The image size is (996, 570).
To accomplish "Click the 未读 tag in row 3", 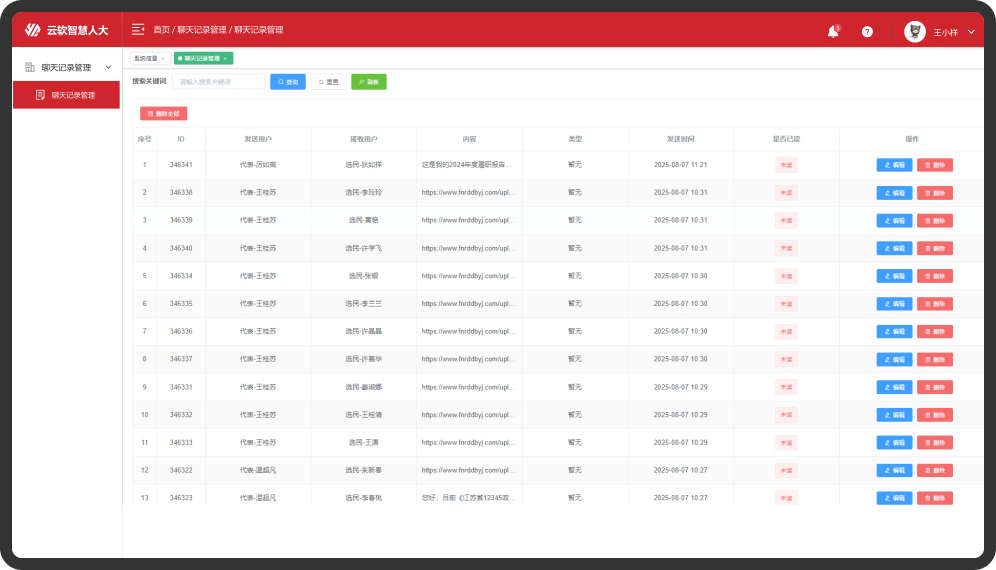I will tap(786, 220).
